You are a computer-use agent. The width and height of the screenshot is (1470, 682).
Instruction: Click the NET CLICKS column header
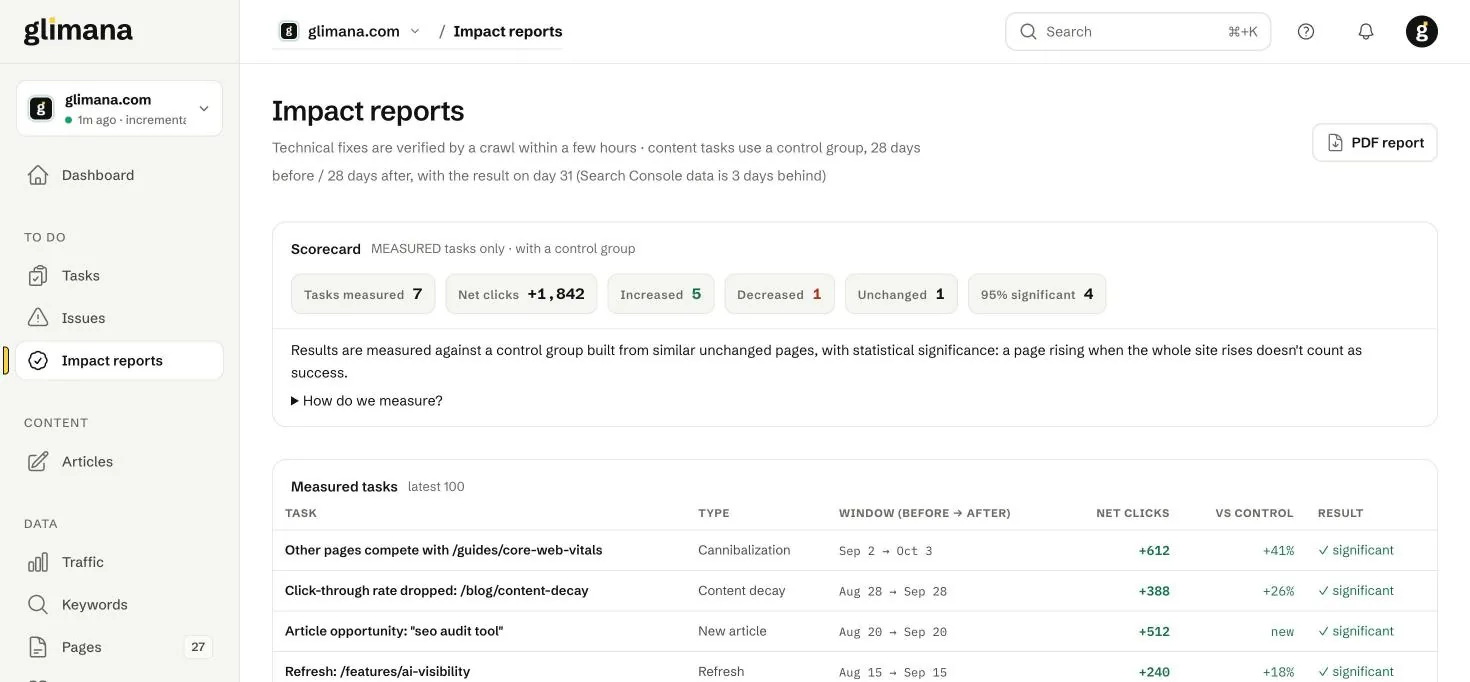[1133, 513]
